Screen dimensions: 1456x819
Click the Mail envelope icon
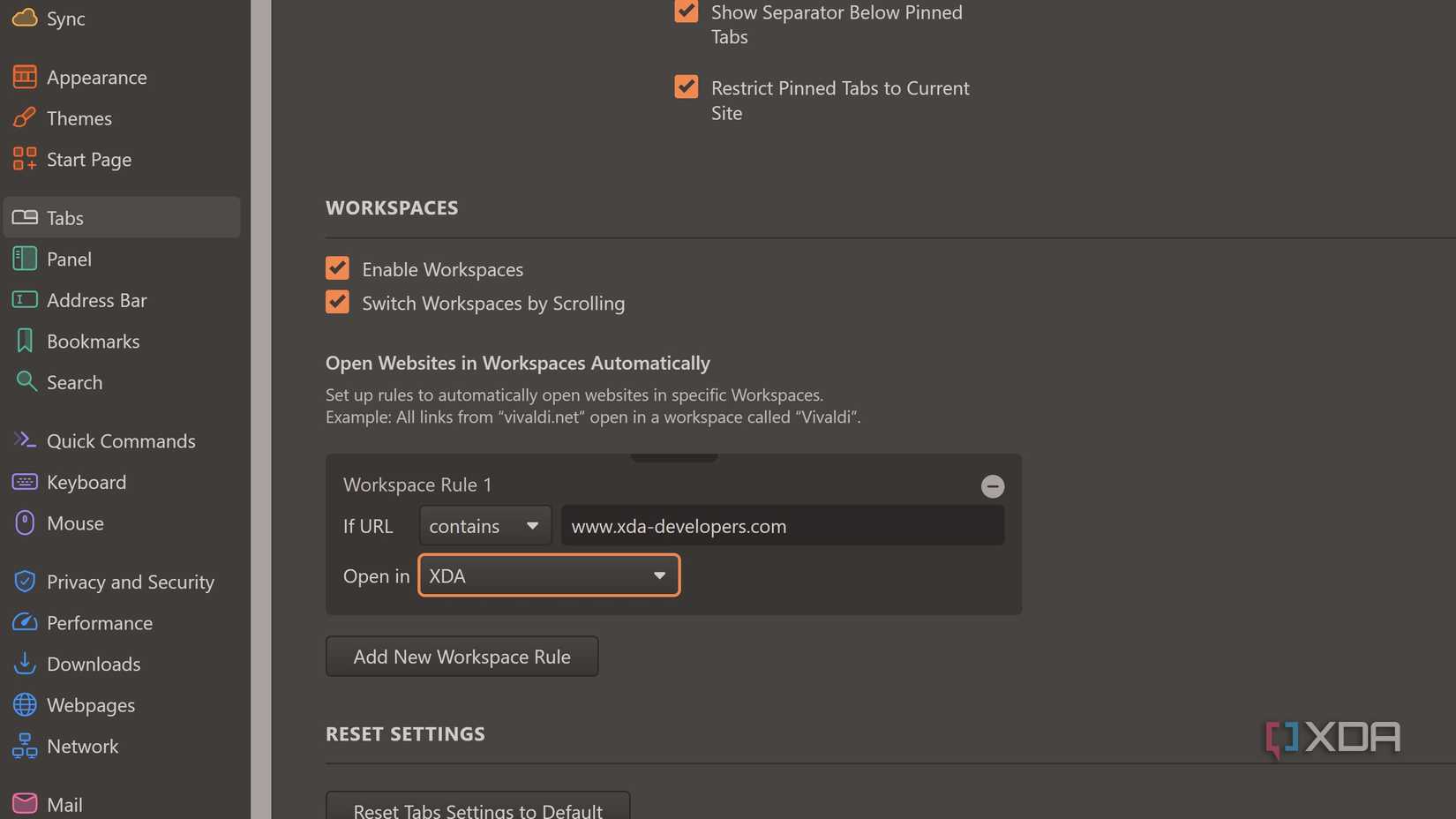pyautogui.click(x=25, y=804)
